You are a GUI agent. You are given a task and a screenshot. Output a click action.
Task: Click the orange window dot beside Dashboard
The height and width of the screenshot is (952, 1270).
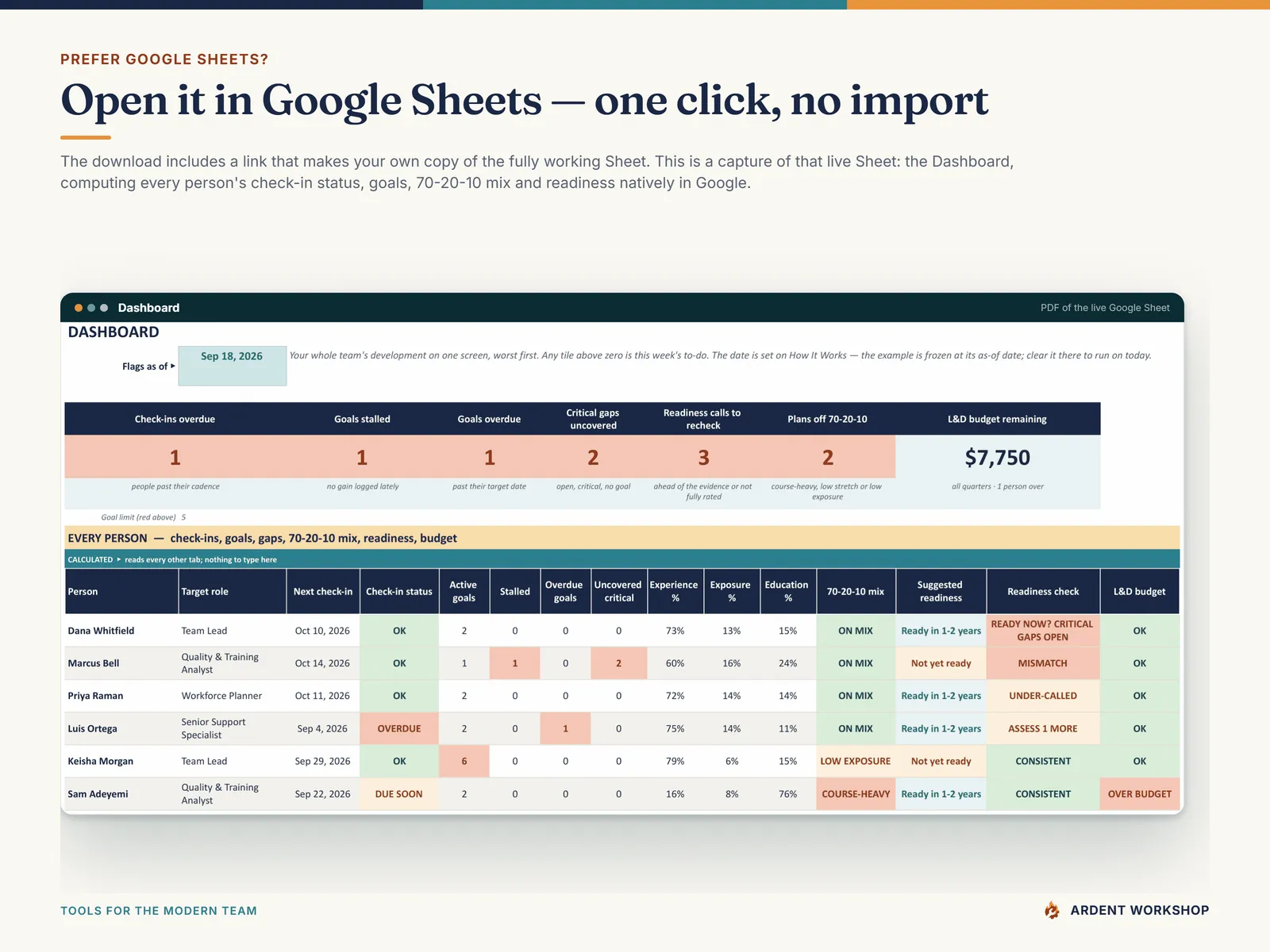(79, 308)
